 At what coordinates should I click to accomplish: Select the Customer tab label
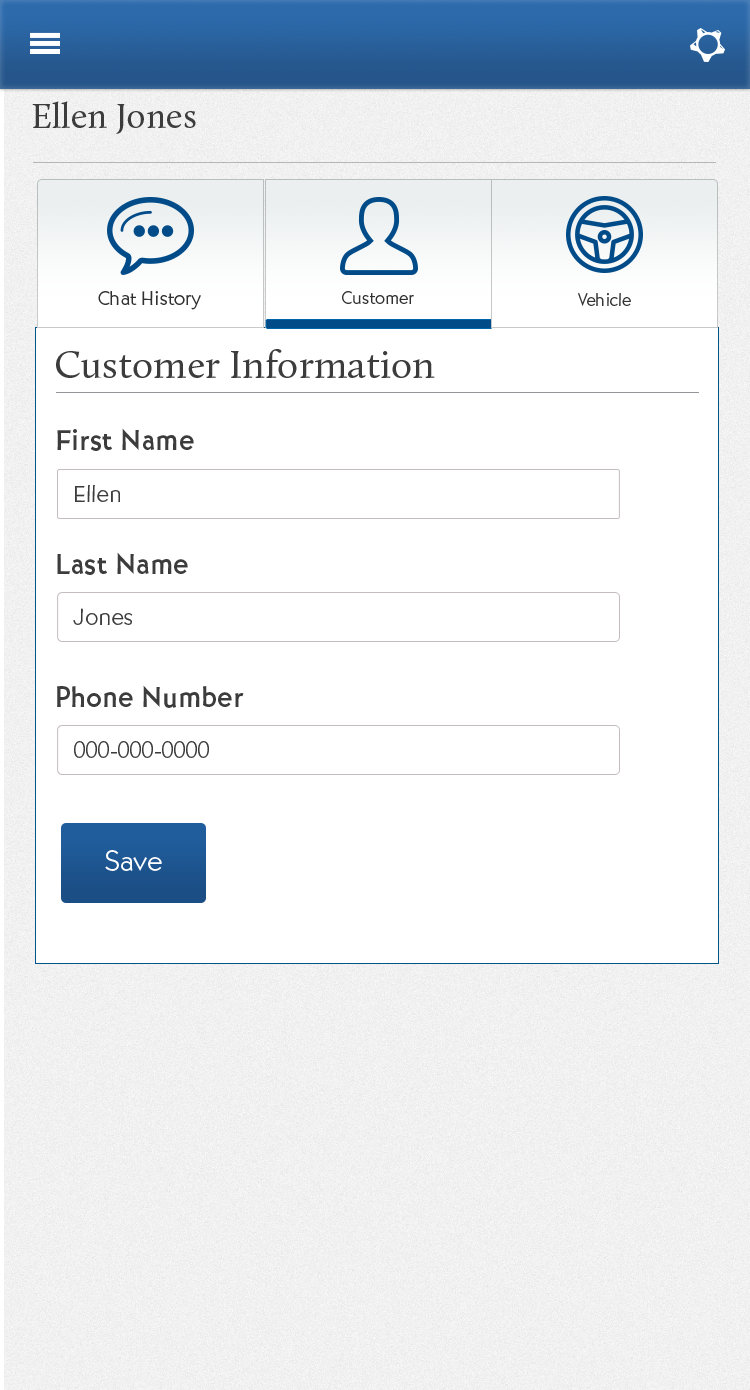pyautogui.click(x=377, y=298)
